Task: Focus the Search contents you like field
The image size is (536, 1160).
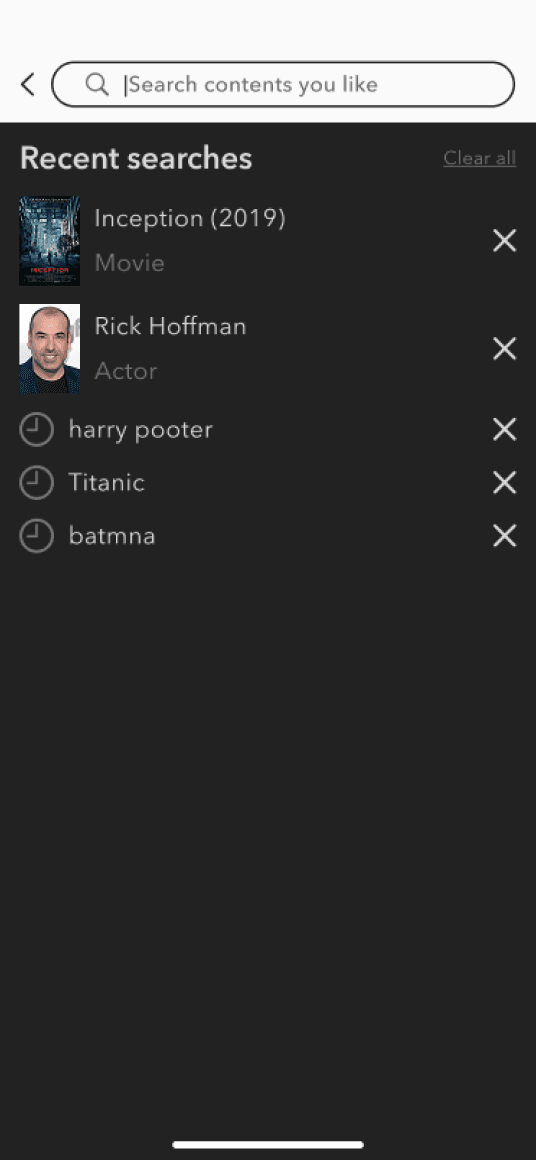Action: click(283, 84)
